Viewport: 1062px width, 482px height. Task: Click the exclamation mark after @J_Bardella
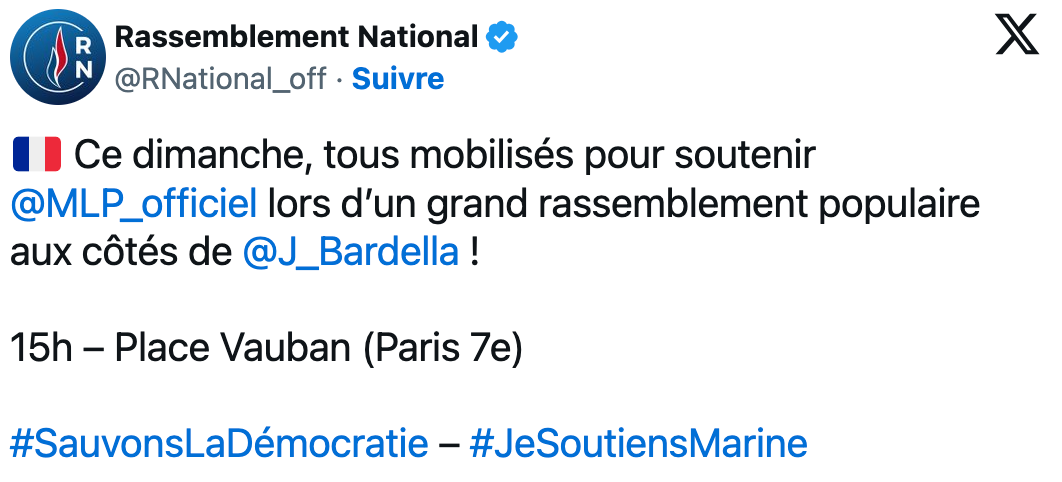click(474, 253)
